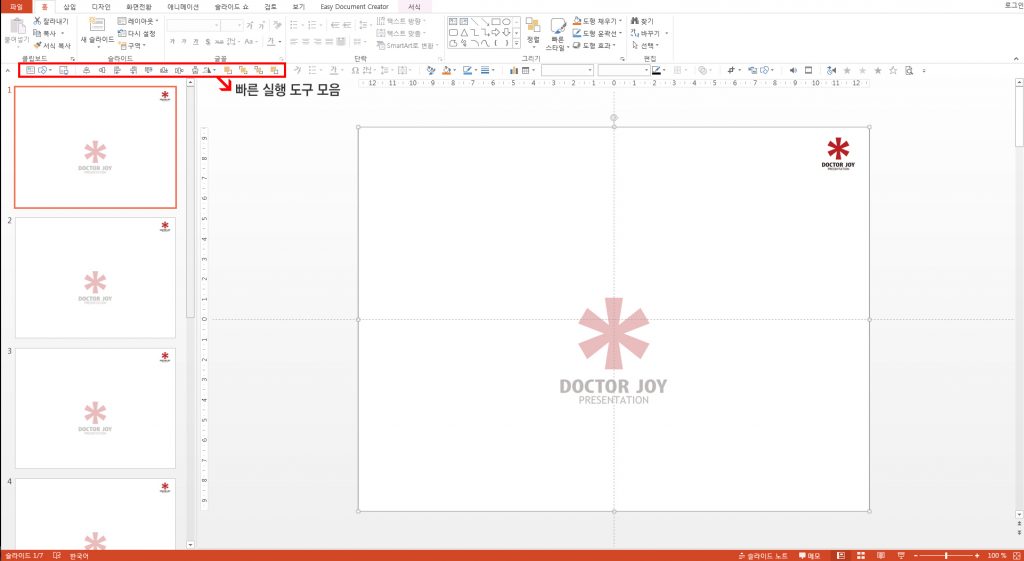Select the right arrow shape in gallery

496,33
